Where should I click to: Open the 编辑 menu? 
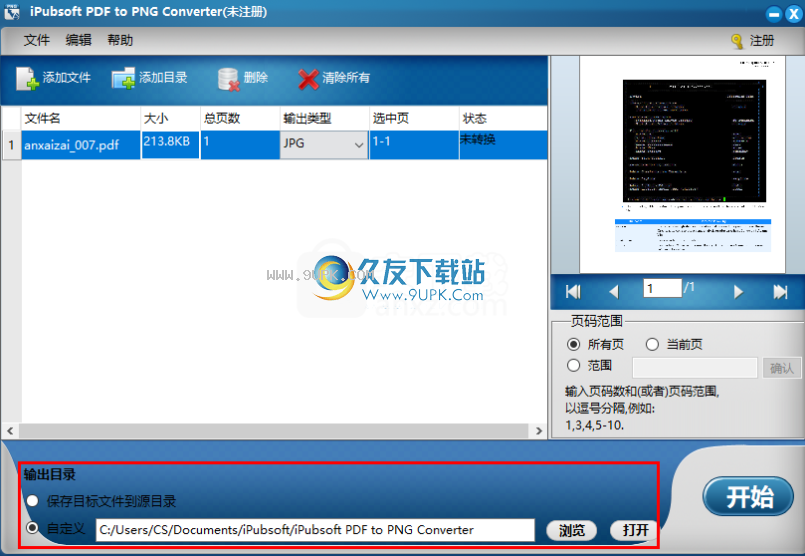[78, 40]
